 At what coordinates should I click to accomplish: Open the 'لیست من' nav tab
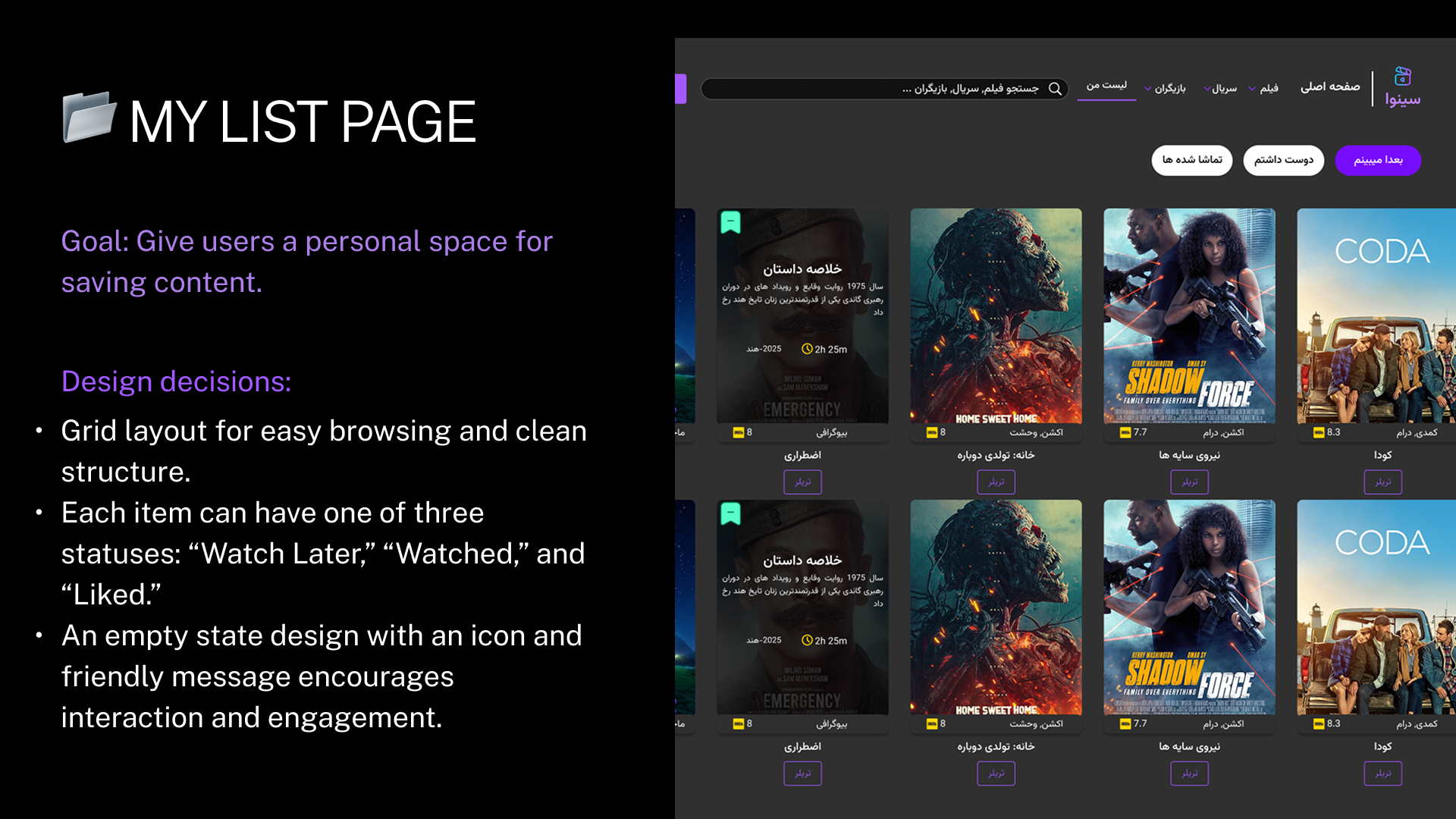click(x=1106, y=86)
